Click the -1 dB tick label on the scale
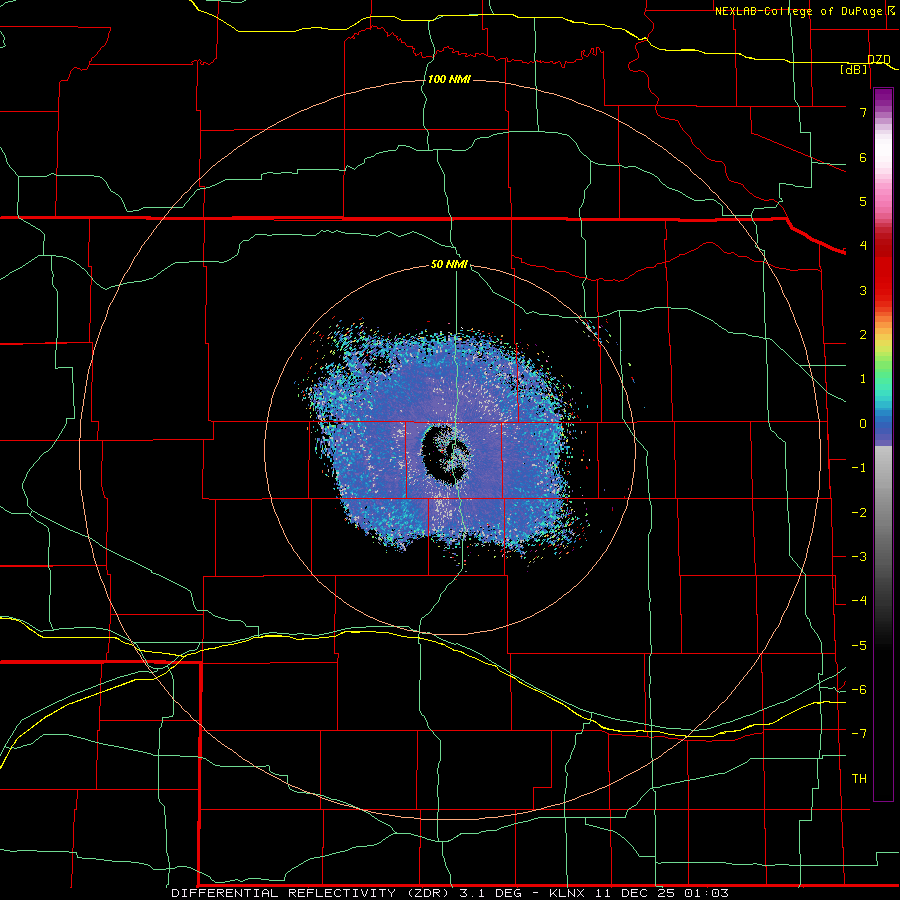The image size is (900, 900). 859,468
